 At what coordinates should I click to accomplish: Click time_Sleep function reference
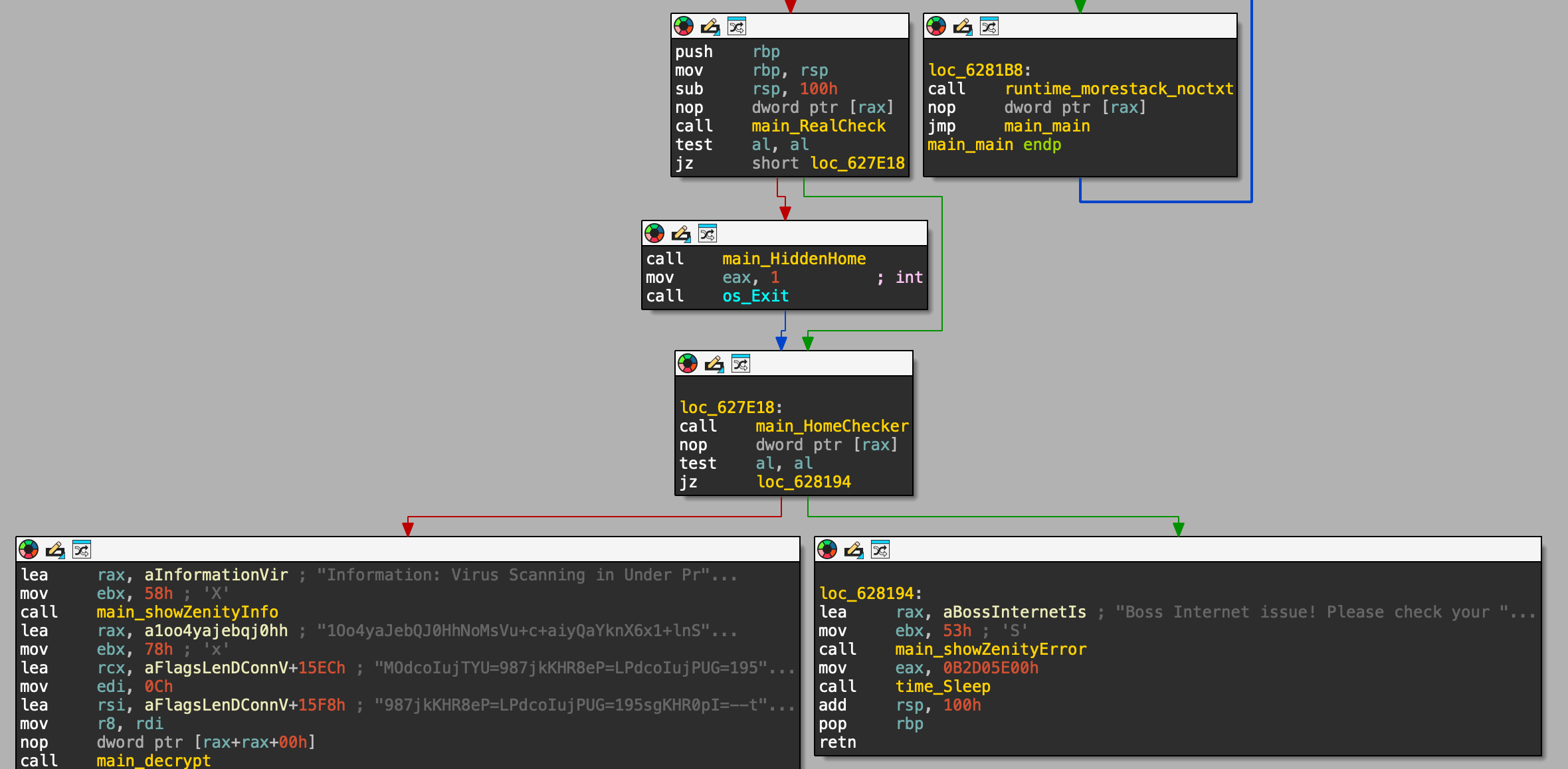coord(942,687)
